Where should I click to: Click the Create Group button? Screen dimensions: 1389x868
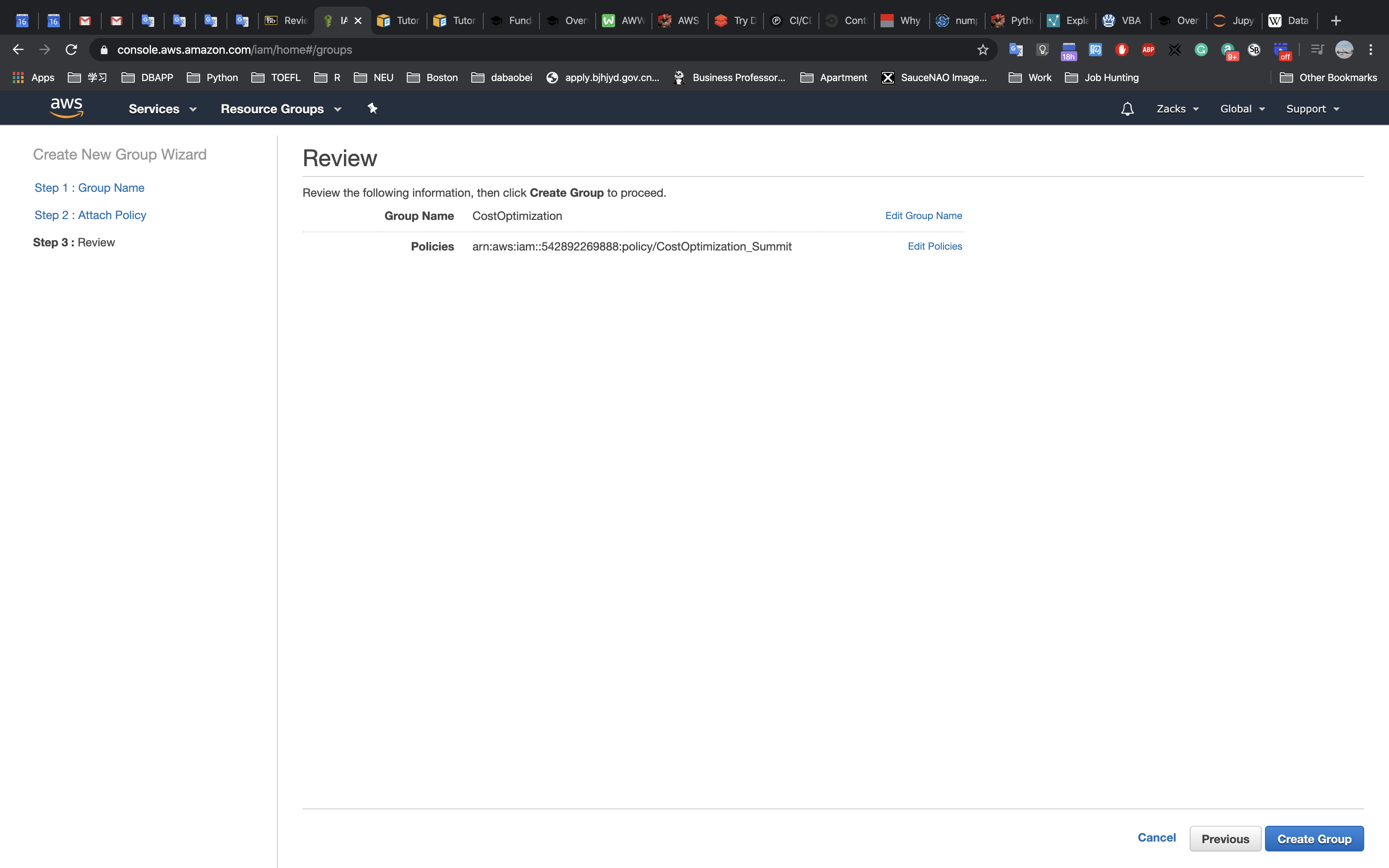coord(1314,839)
